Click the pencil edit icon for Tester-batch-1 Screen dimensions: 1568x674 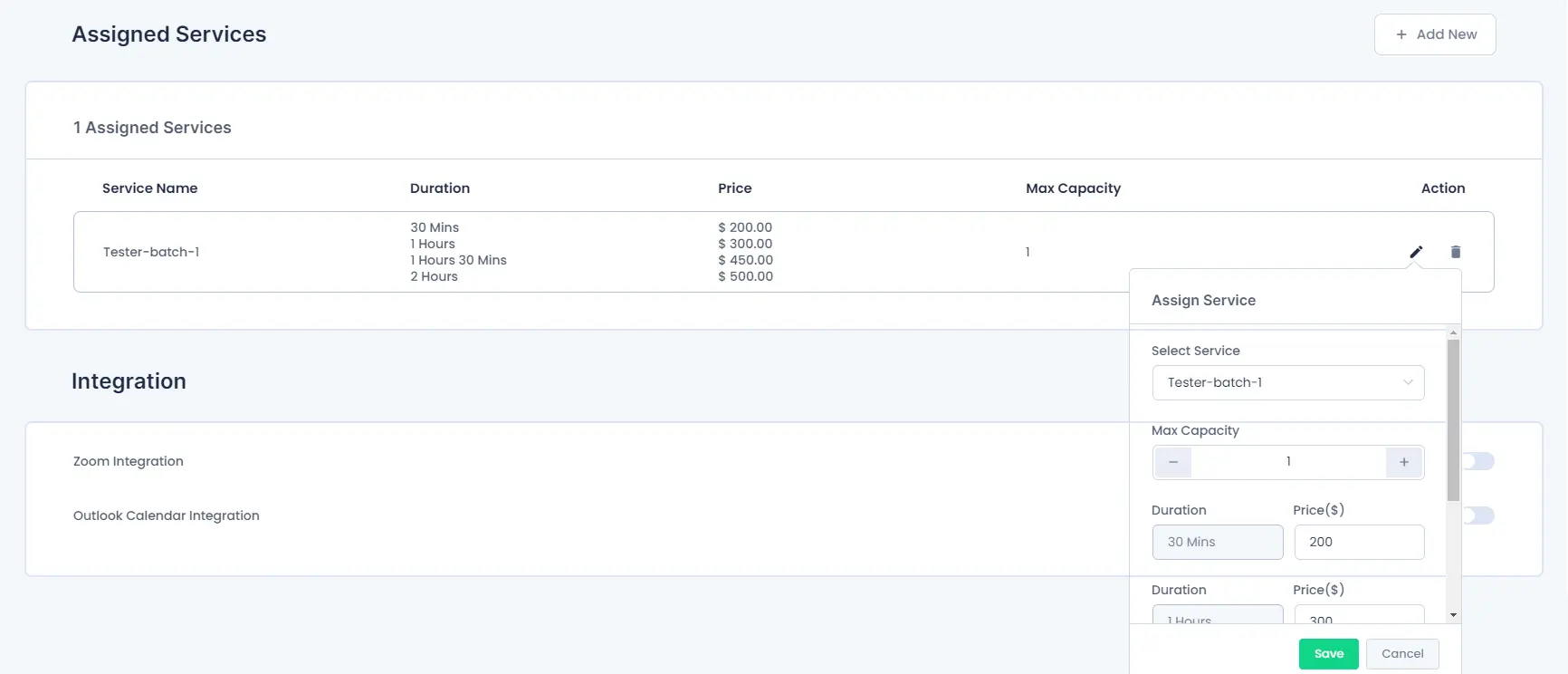click(1416, 252)
